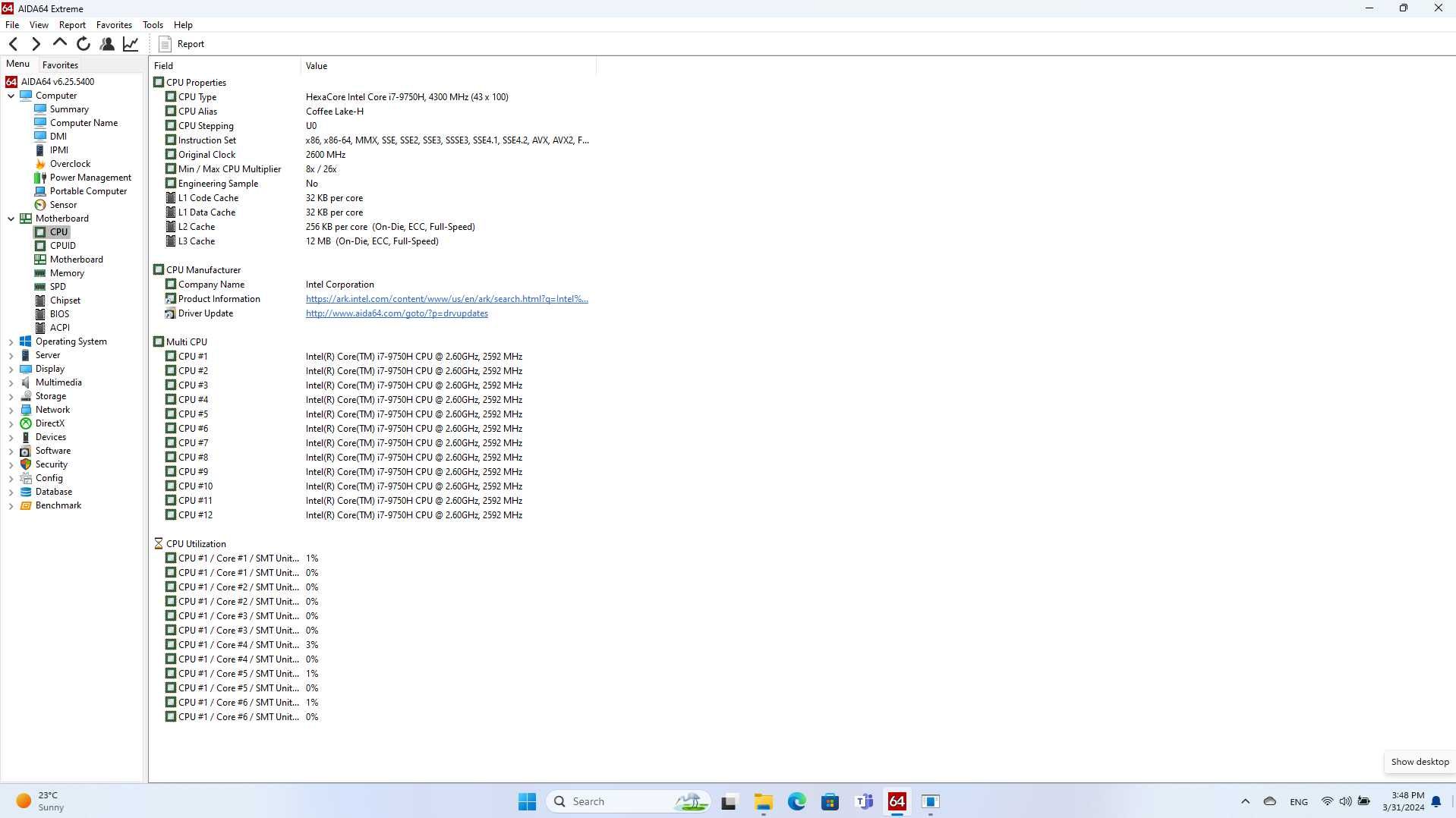
Task: Switch to the Favorites tab
Action: coord(60,65)
